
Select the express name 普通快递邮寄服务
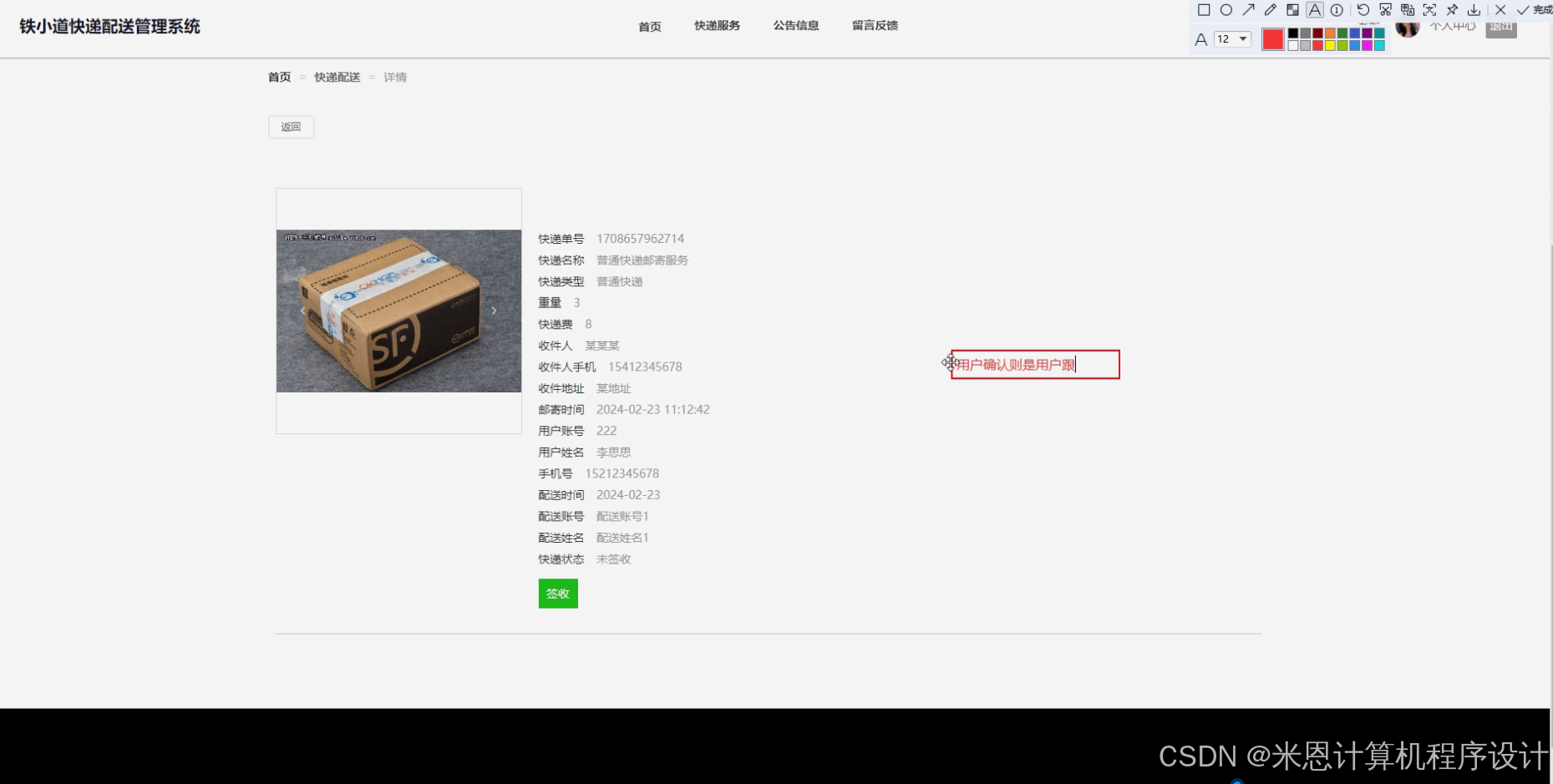[x=642, y=260]
